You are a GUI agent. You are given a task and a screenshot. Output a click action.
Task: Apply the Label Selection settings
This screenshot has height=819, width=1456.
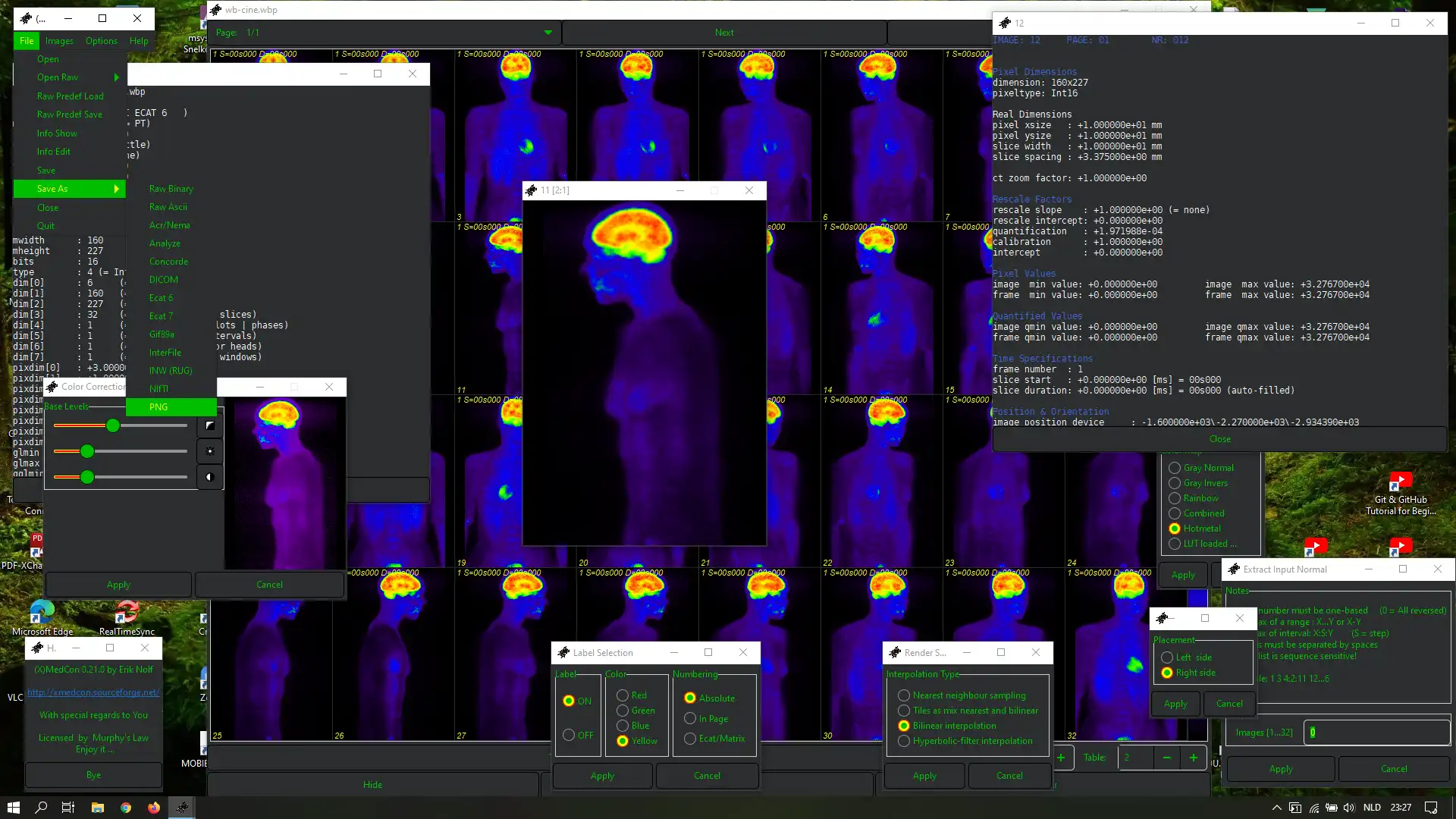click(602, 775)
